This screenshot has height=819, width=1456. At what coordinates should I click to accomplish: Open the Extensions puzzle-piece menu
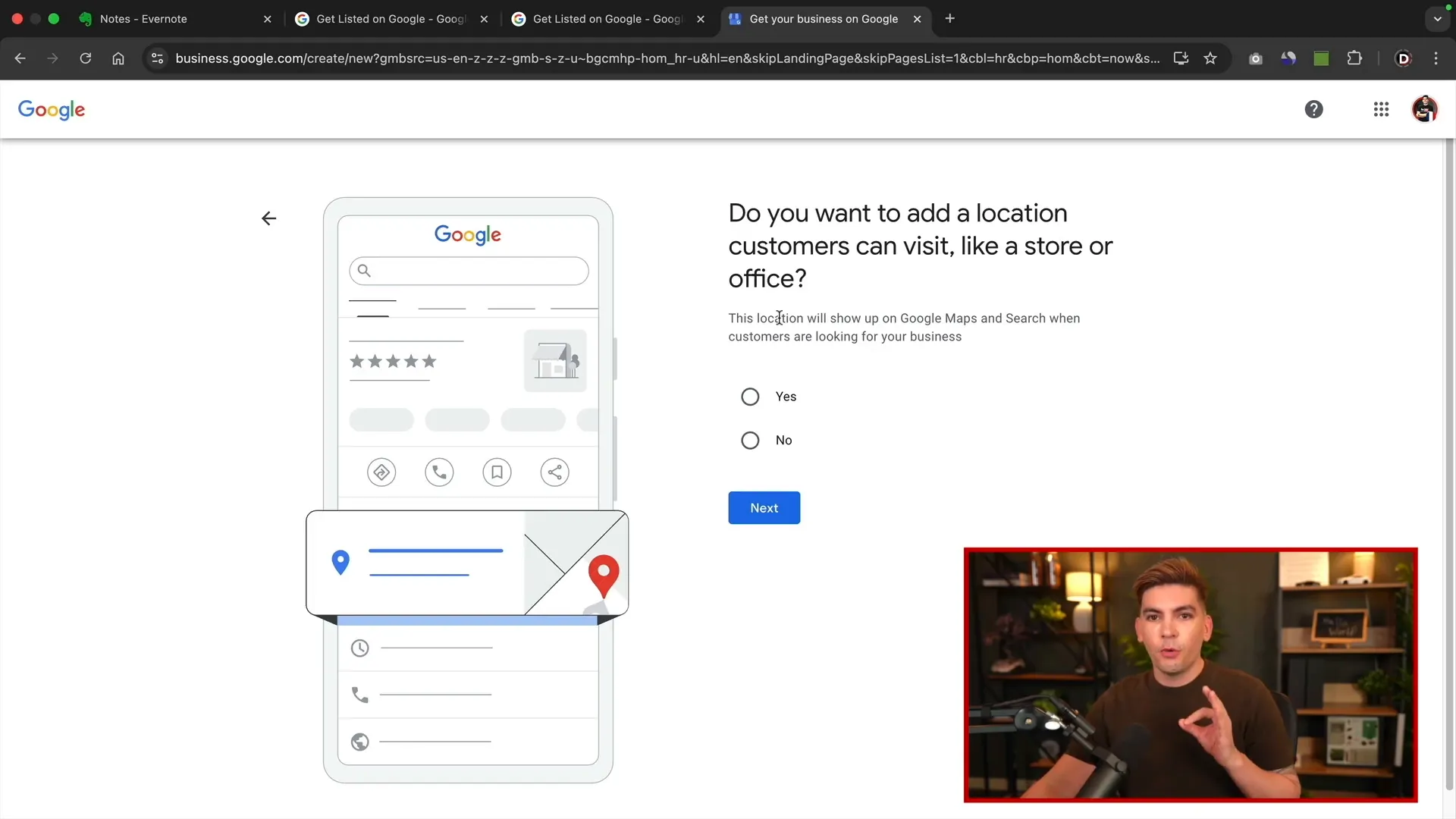click(1354, 58)
